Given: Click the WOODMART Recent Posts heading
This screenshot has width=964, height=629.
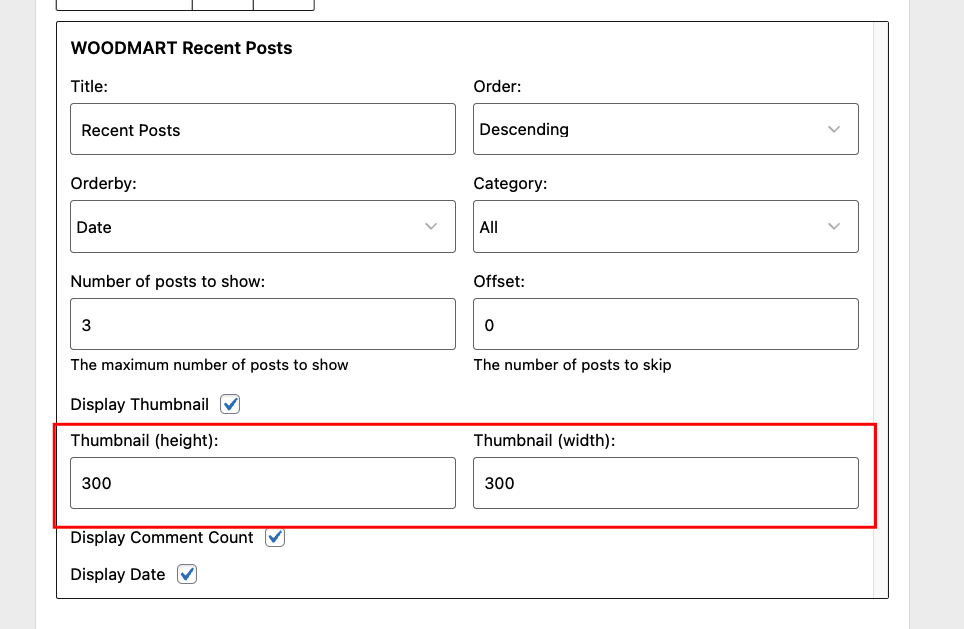Looking at the screenshot, I should (x=181, y=48).
